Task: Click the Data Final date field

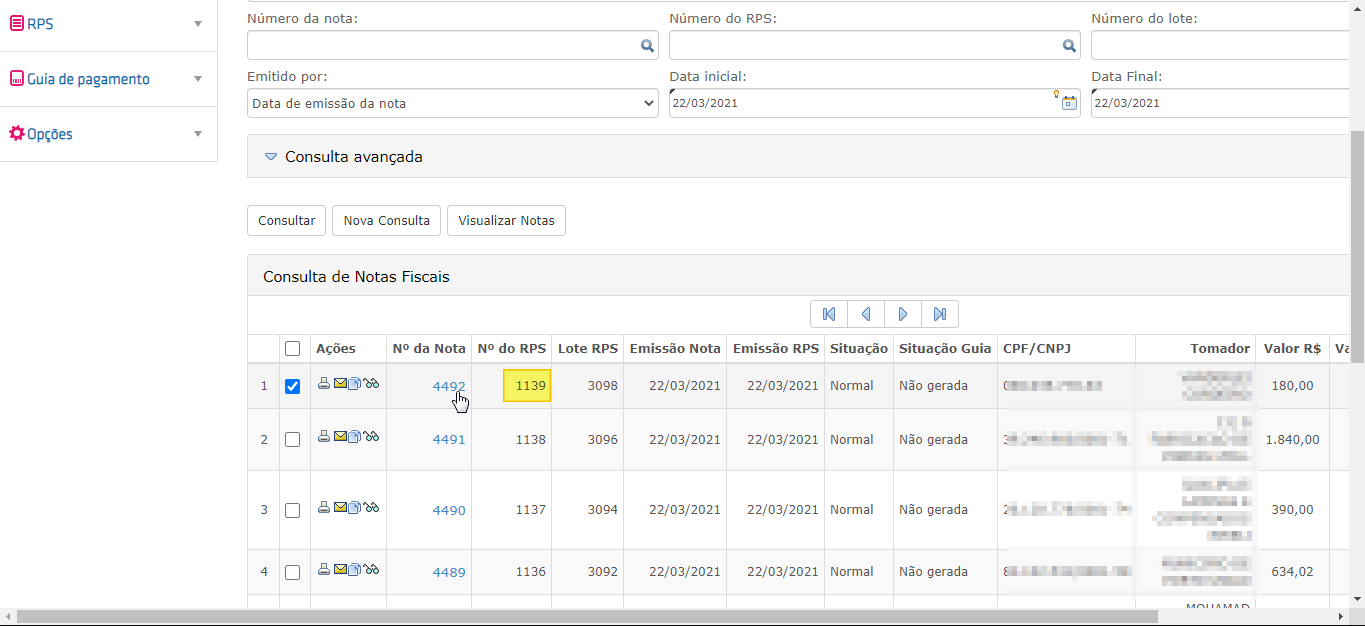Action: (1220, 103)
